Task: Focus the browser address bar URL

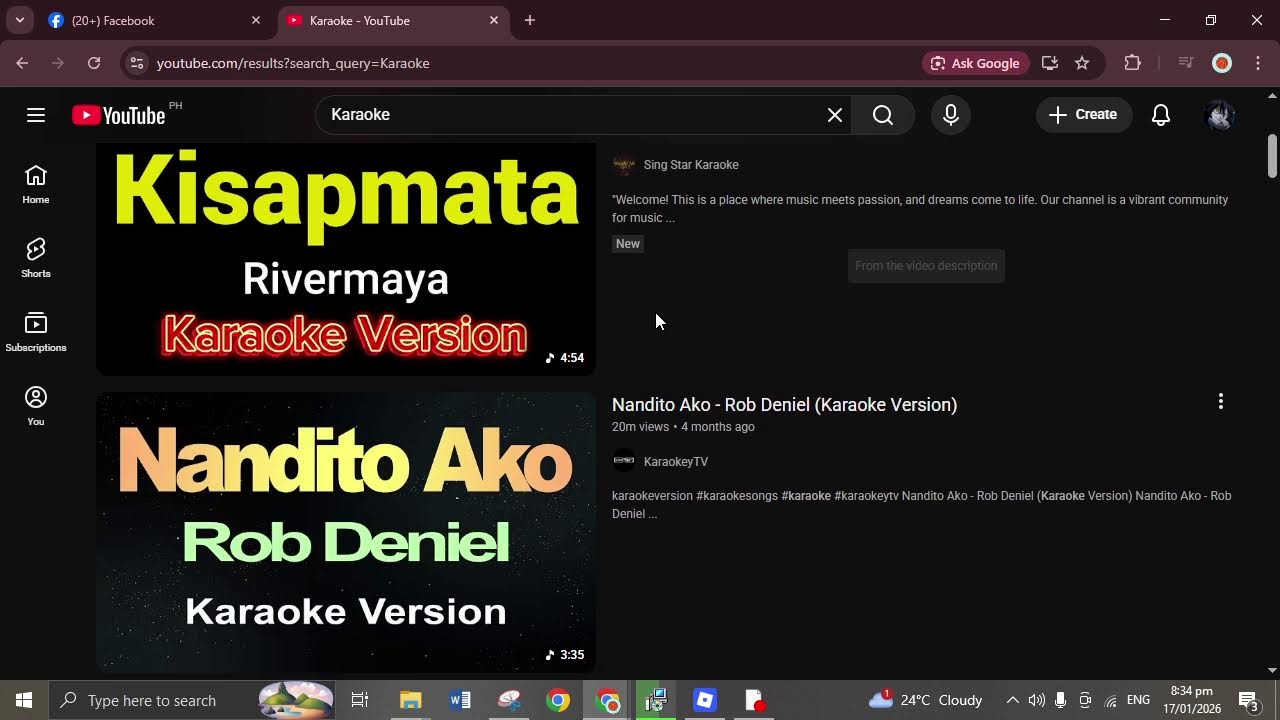Action: coord(293,63)
